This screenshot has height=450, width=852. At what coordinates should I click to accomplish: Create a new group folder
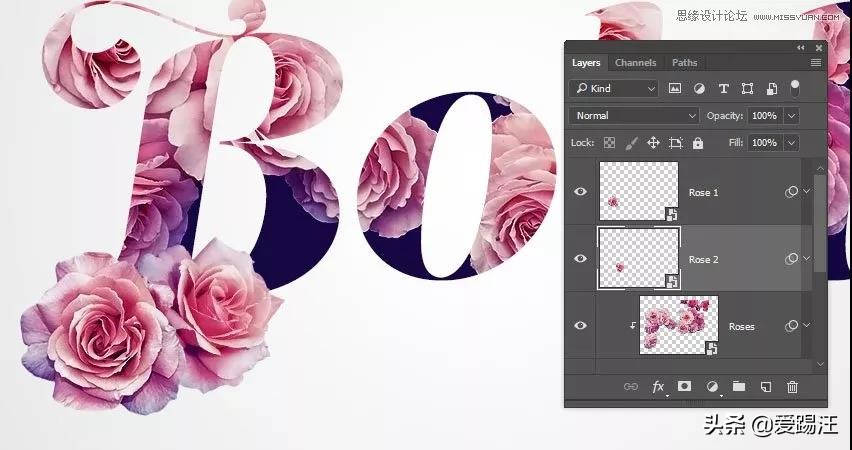point(738,386)
